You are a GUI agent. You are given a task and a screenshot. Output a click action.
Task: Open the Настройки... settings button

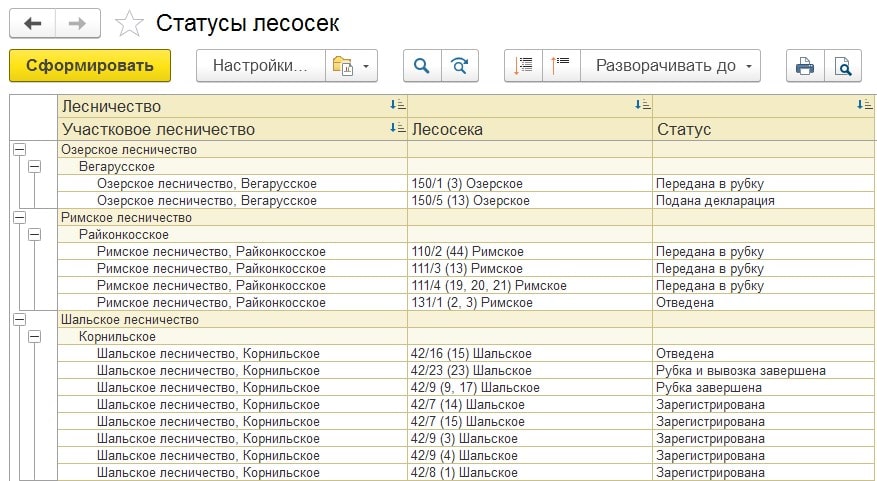[x=261, y=66]
